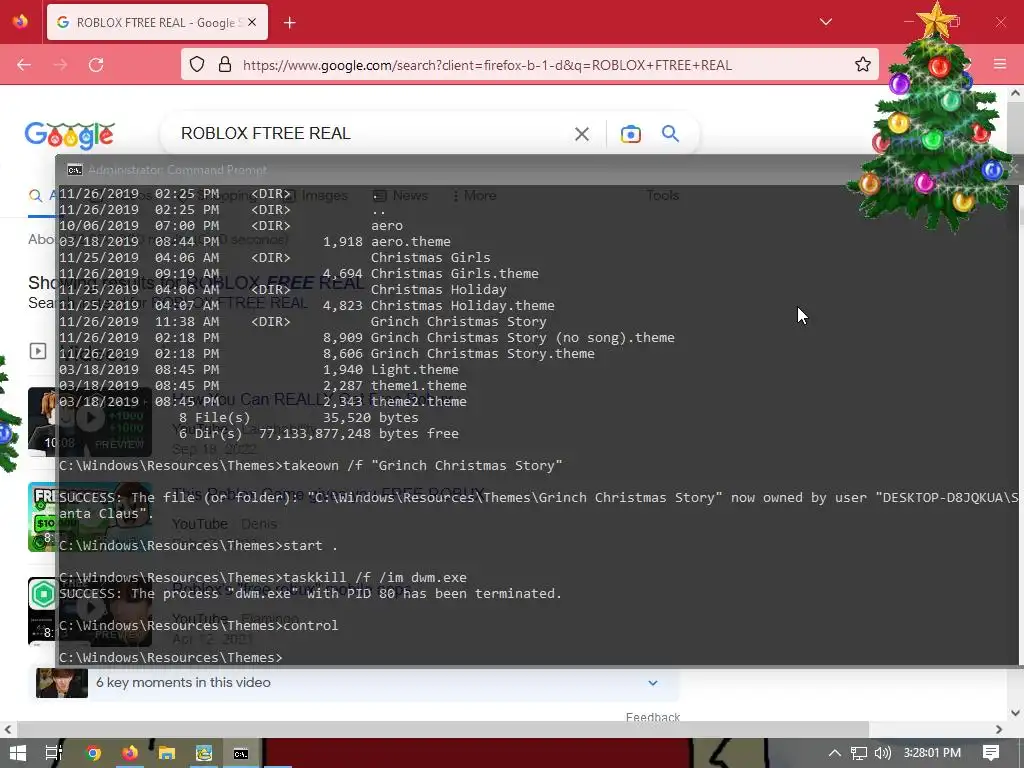Click the Firefox address bar URL

(x=487, y=65)
